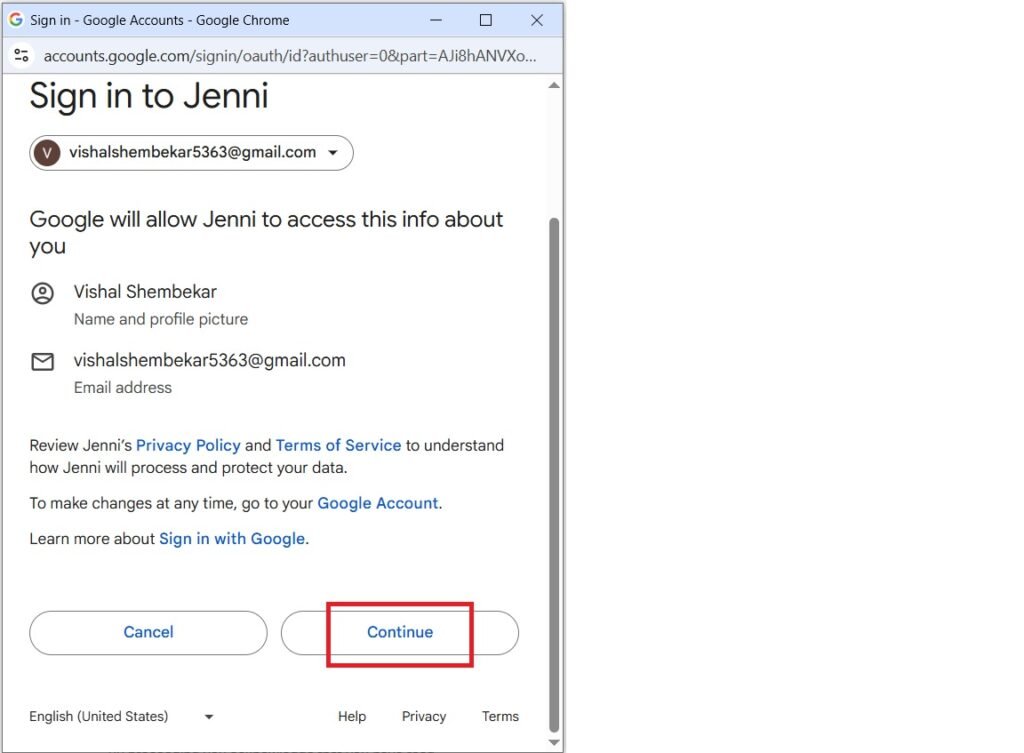Click the envelope icon beside email address

(42, 362)
